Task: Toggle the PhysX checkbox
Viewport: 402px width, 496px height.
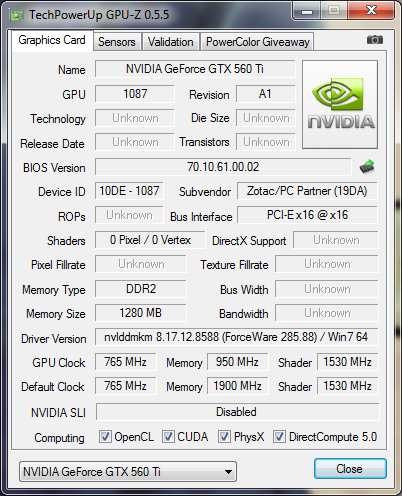Action: [224, 436]
